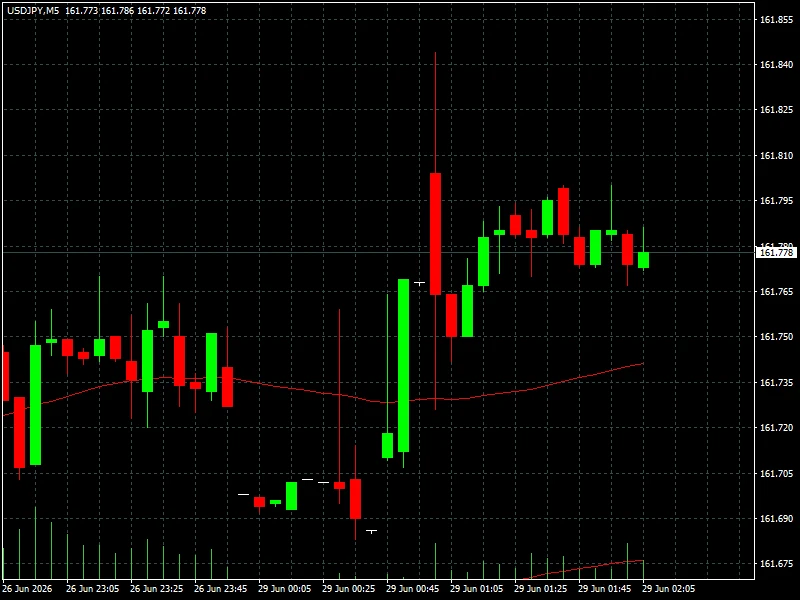Click the 161.840 price scale label

point(777,65)
